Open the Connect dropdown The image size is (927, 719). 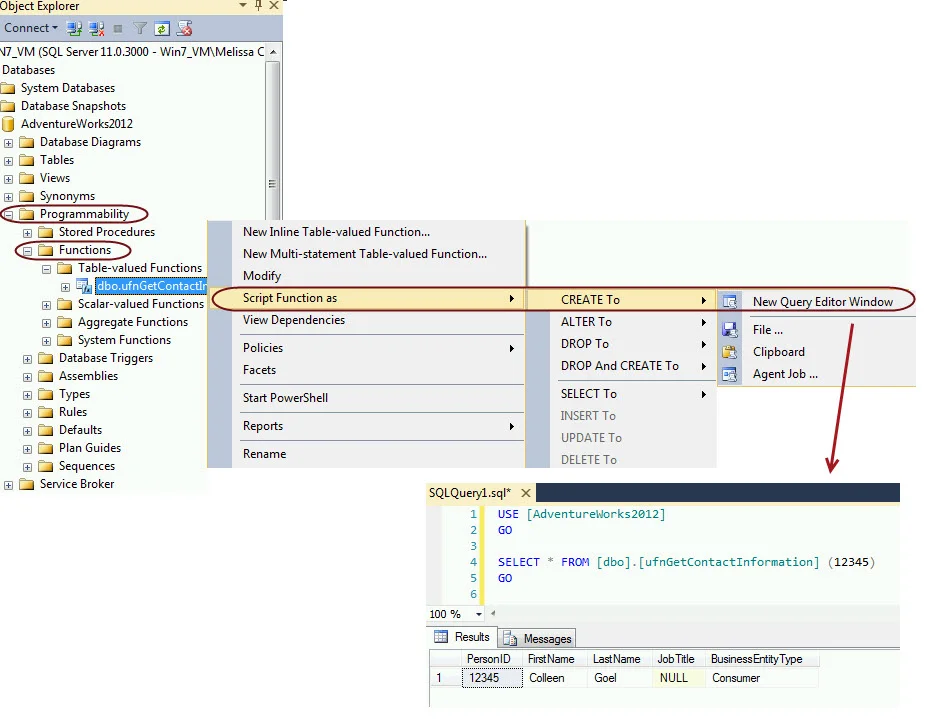click(31, 28)
